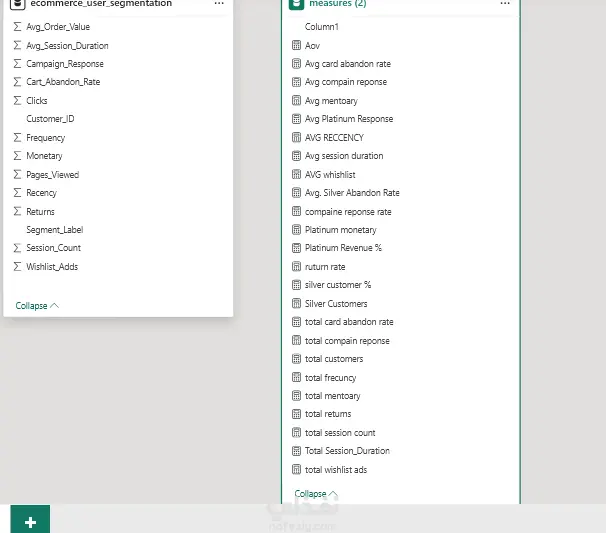Click calculator icon beside AVG RECCENCY

click(296, 137)
